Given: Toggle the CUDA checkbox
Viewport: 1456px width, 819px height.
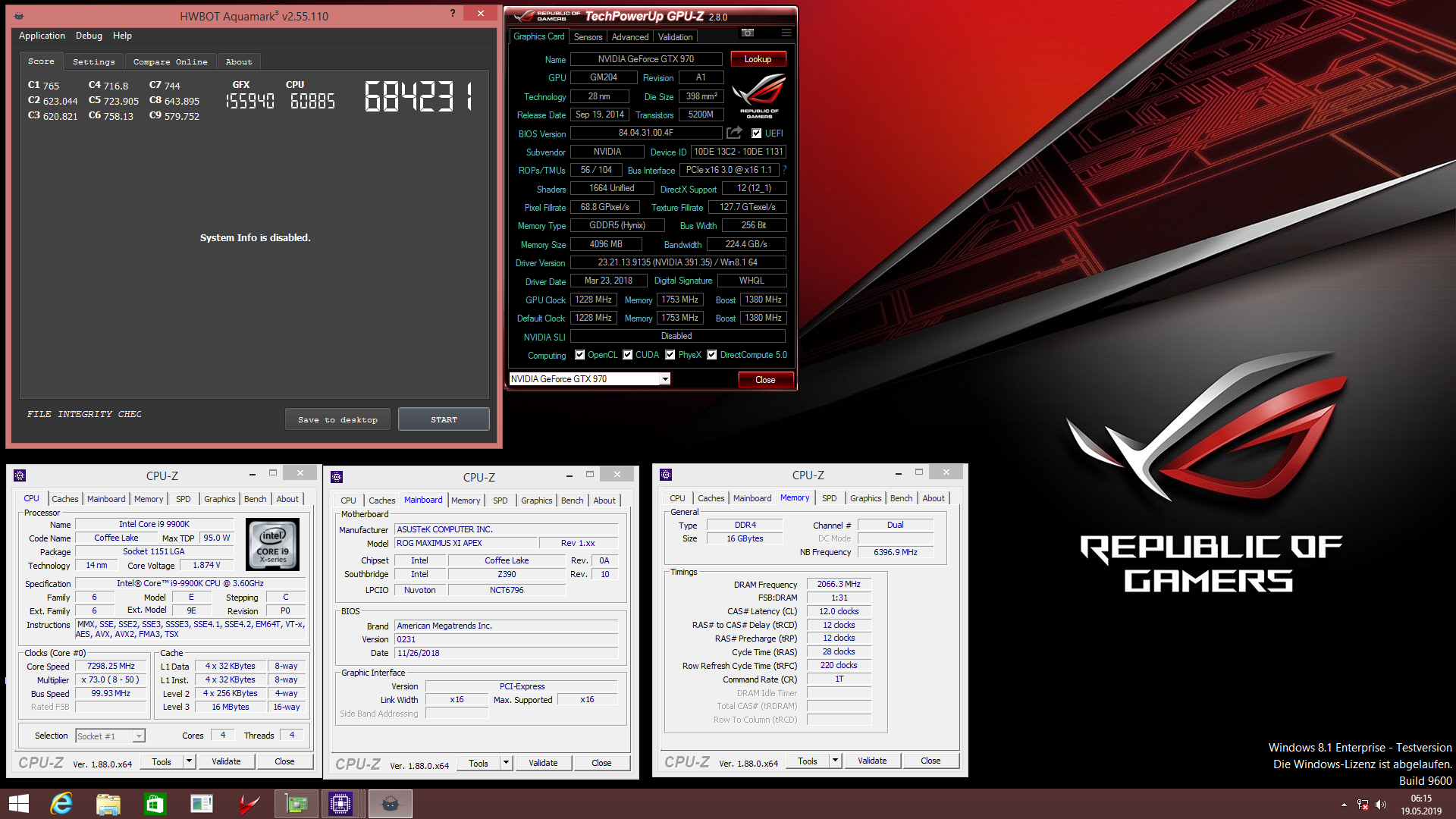Looking at the screenshot, I should point(627,355).
